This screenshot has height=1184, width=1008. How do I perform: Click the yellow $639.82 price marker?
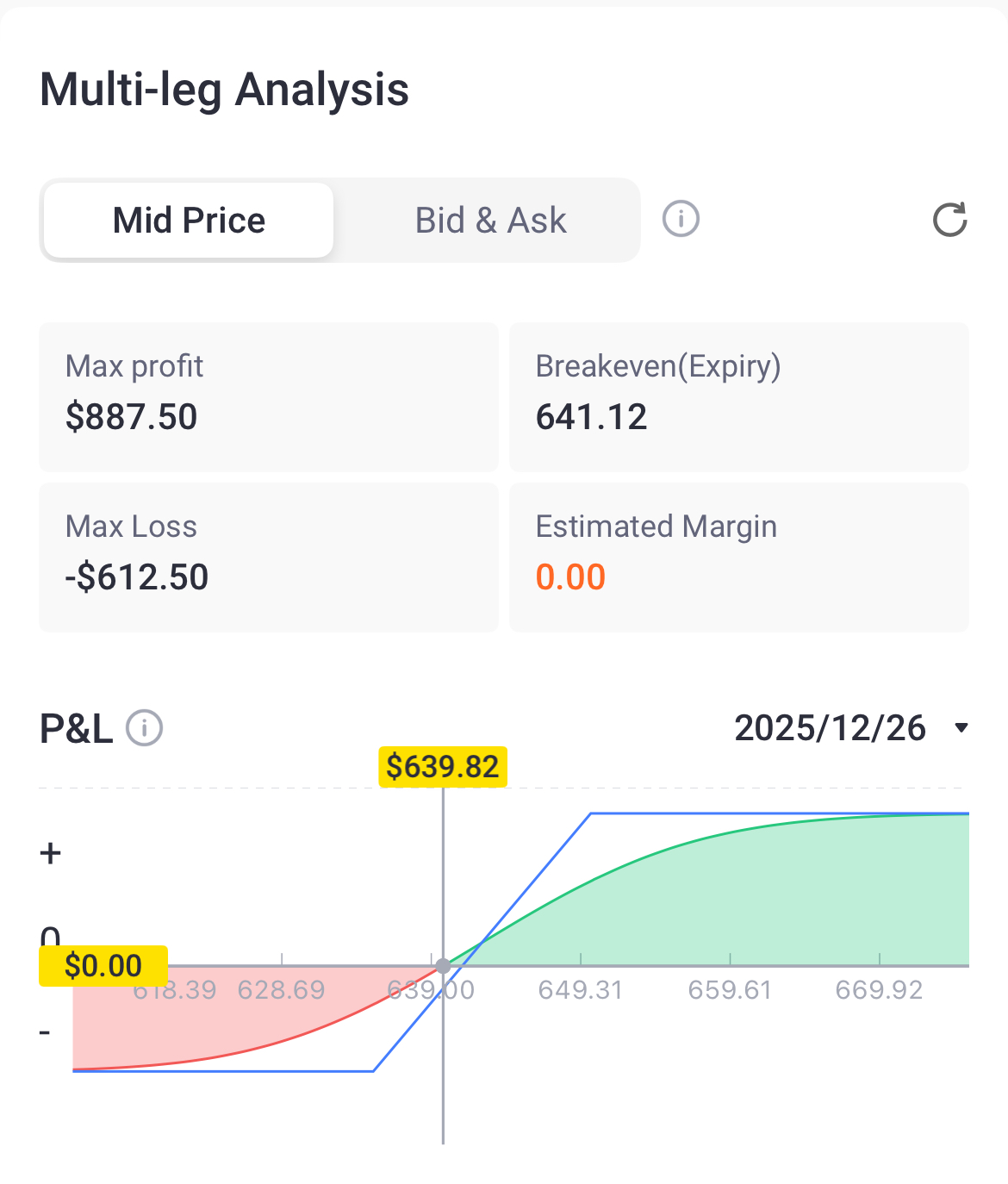tap(443, 766)
